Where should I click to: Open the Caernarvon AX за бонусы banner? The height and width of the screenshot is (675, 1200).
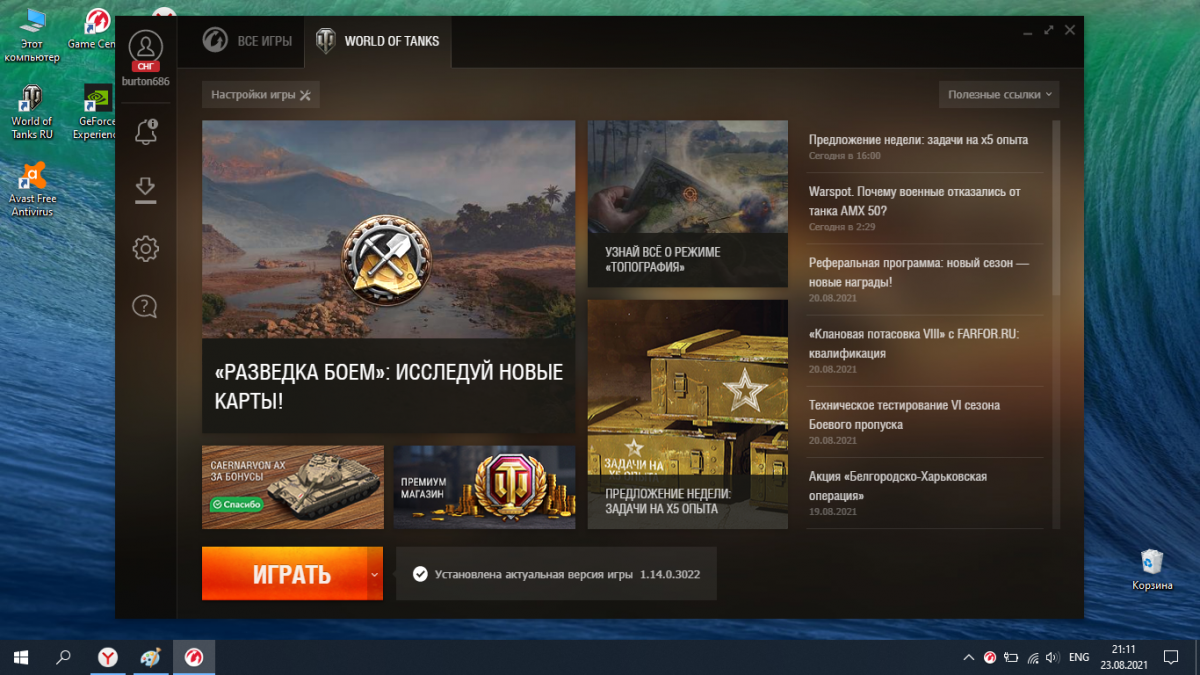(x=293, y=487)
